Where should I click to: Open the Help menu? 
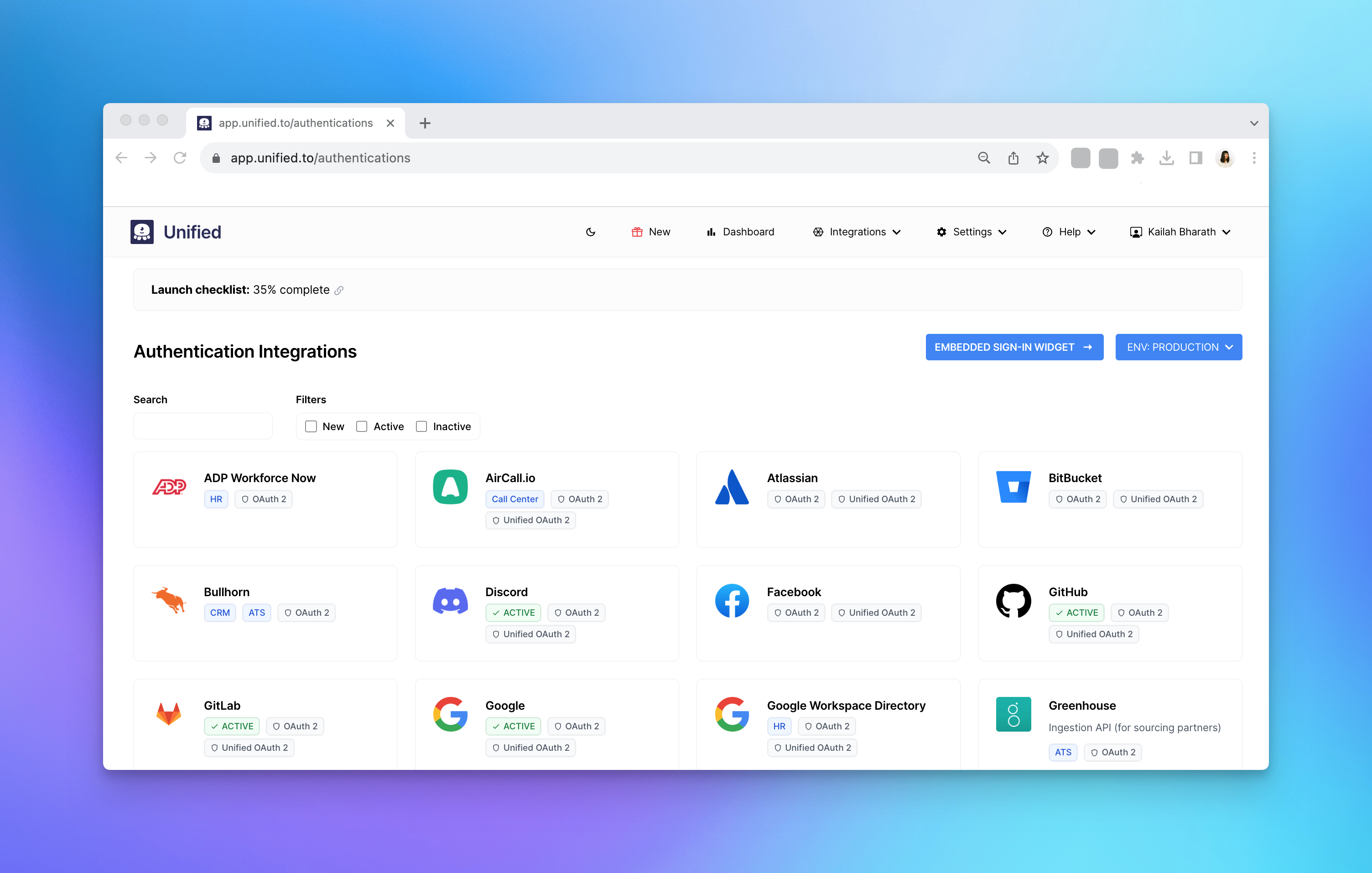click(x=1069, y=232)
